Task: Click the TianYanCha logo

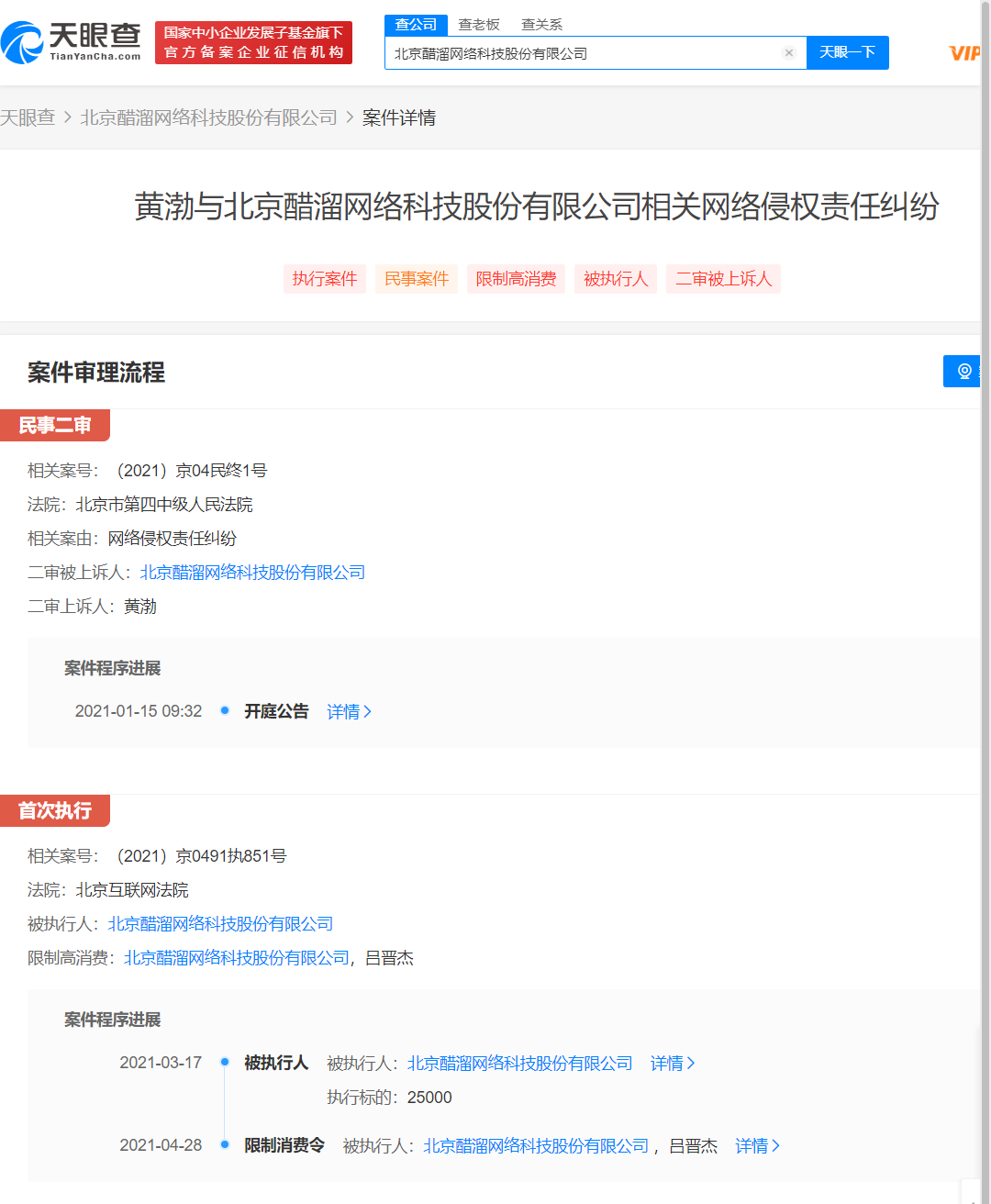Action: [x=72, y=42]
